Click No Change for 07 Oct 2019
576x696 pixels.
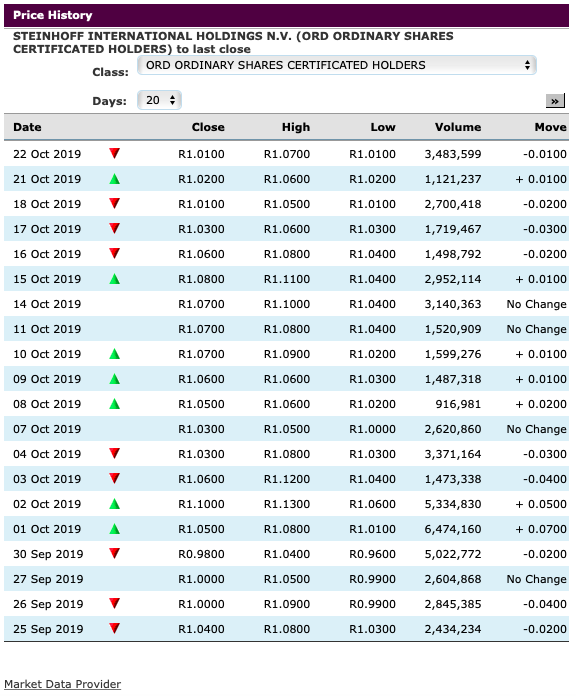pyautogui.click(x=537, y=429)
